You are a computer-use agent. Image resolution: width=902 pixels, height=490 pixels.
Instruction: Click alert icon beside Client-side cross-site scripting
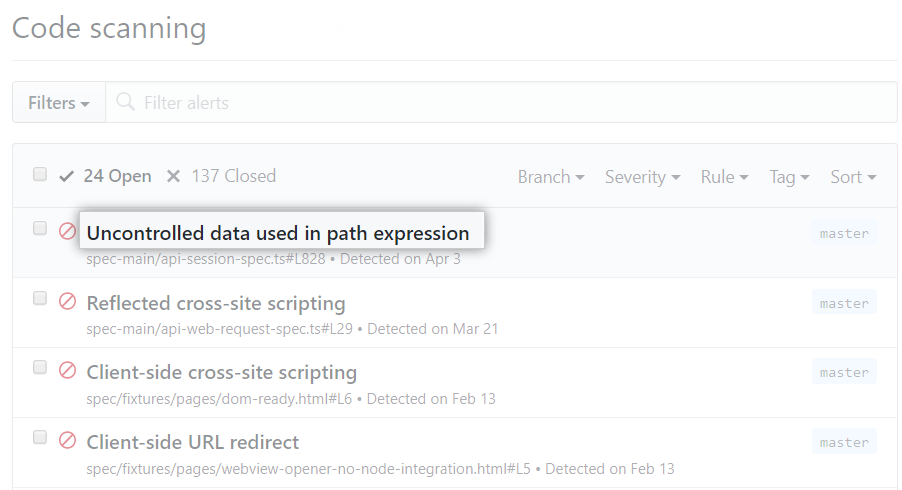67,370
